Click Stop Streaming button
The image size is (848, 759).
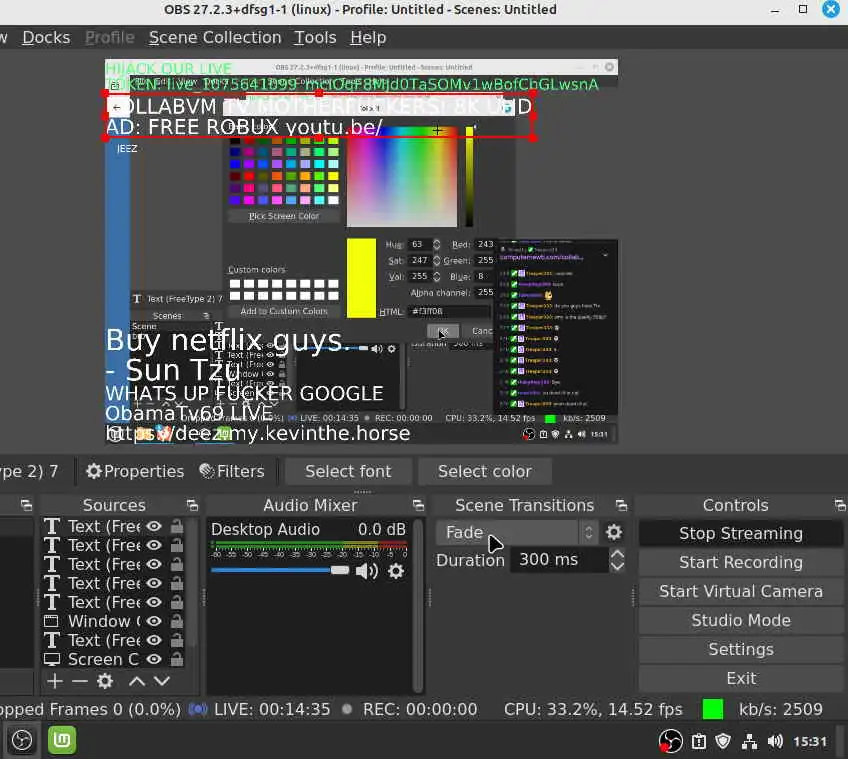tap(741, 533)
